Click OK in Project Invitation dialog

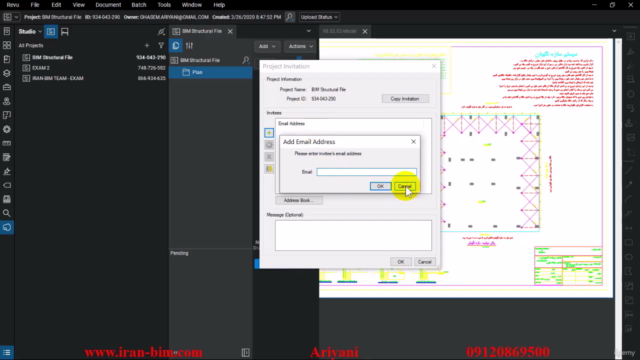pyautogui.click(x=401, y=262)
